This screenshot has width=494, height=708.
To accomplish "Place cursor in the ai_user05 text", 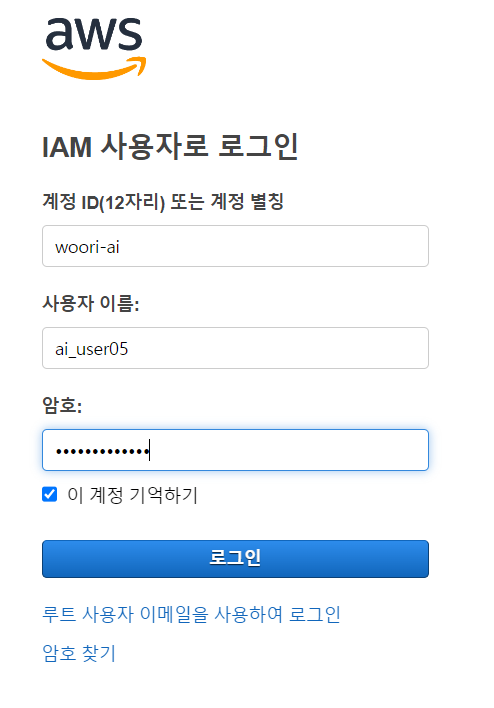I will click(x=92, y=349).
